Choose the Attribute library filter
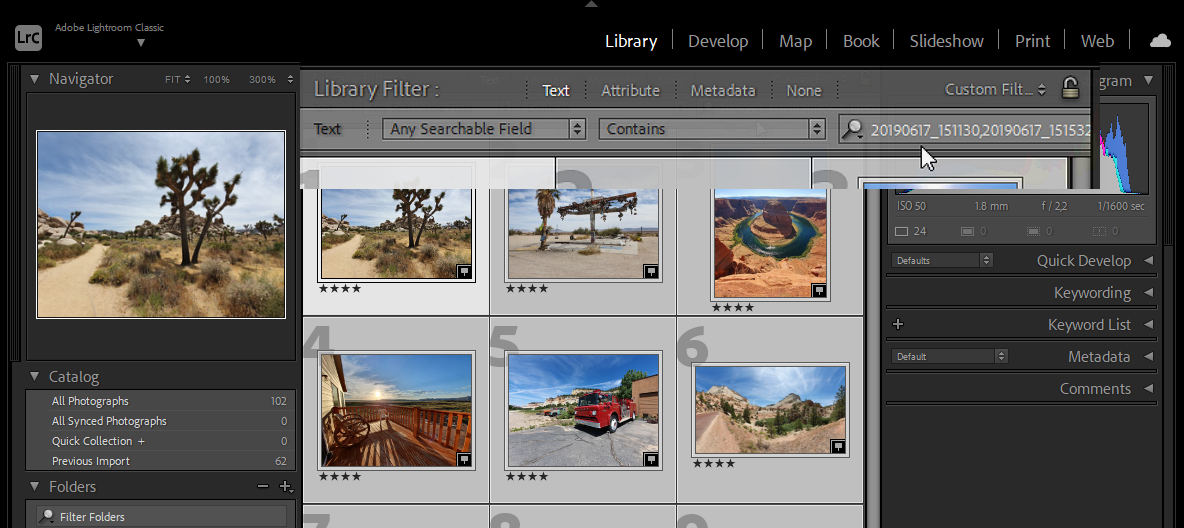This screenshot has height=528, width=1184. coord(630,90)
